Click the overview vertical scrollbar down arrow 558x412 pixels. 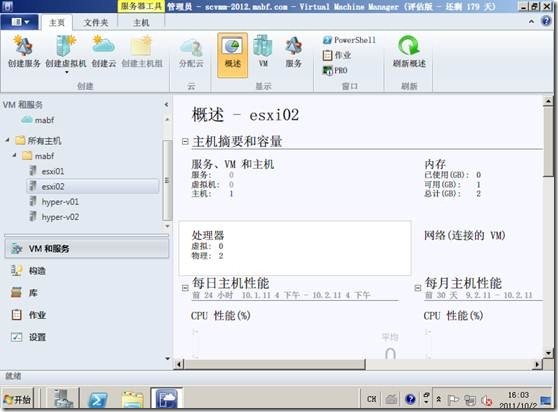(x=548, y=353)
